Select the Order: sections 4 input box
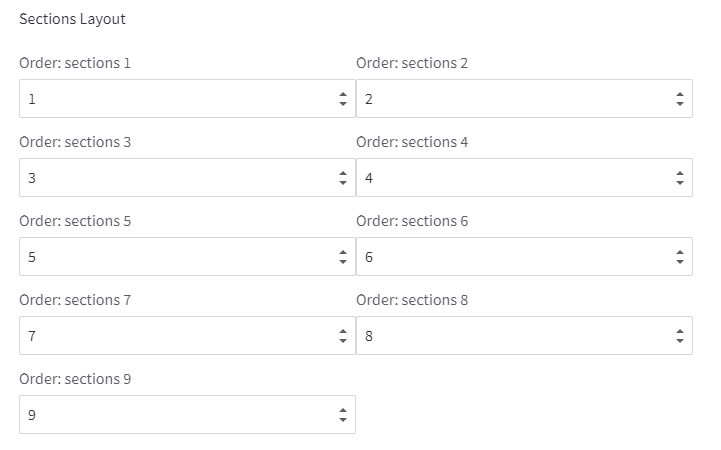The image size is (721, 450). 512,178
